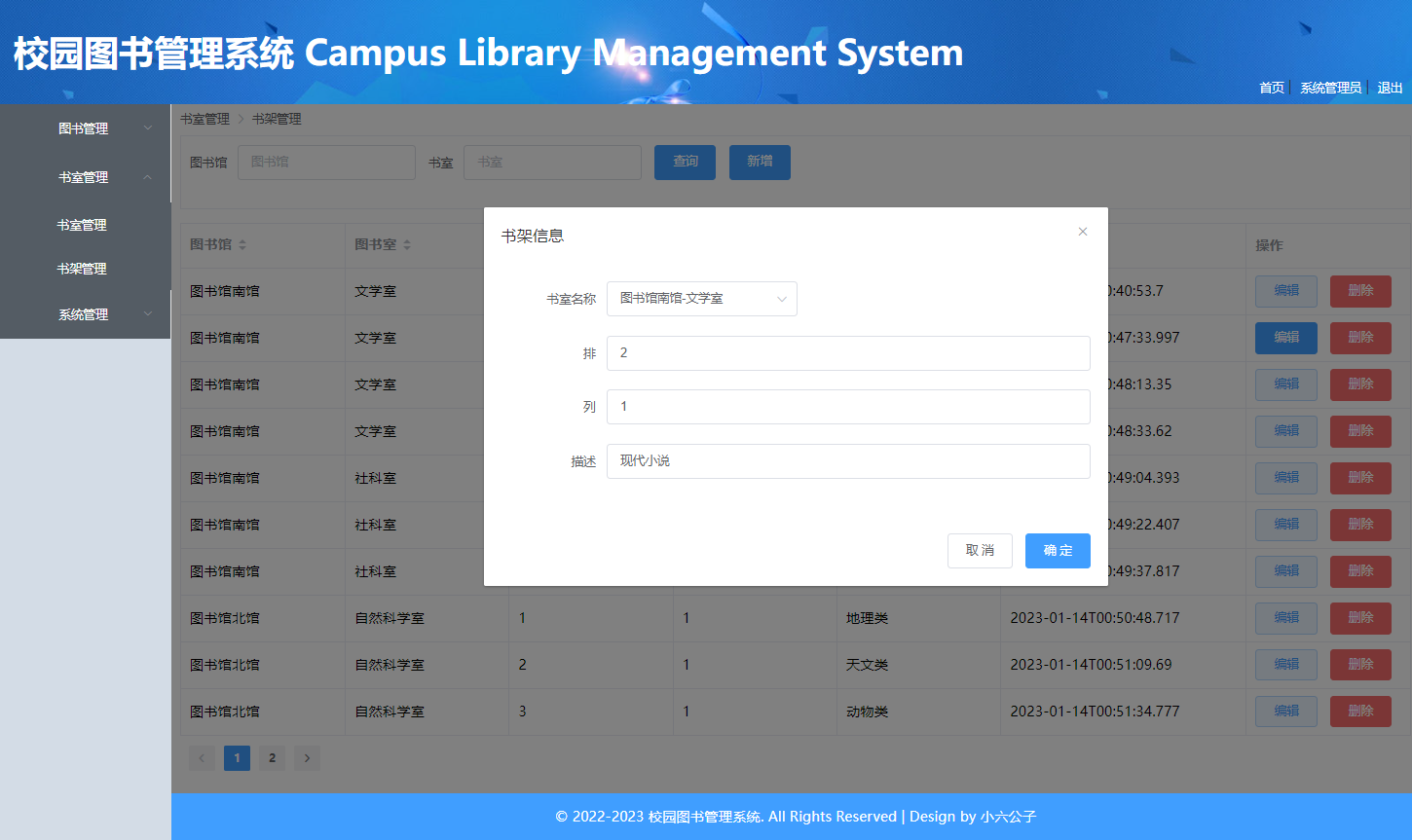The width and height of the screenshot is (1412, 840).
Task: Delete the row timestamped 00:47:33.997
Action: coord(1360,338)
